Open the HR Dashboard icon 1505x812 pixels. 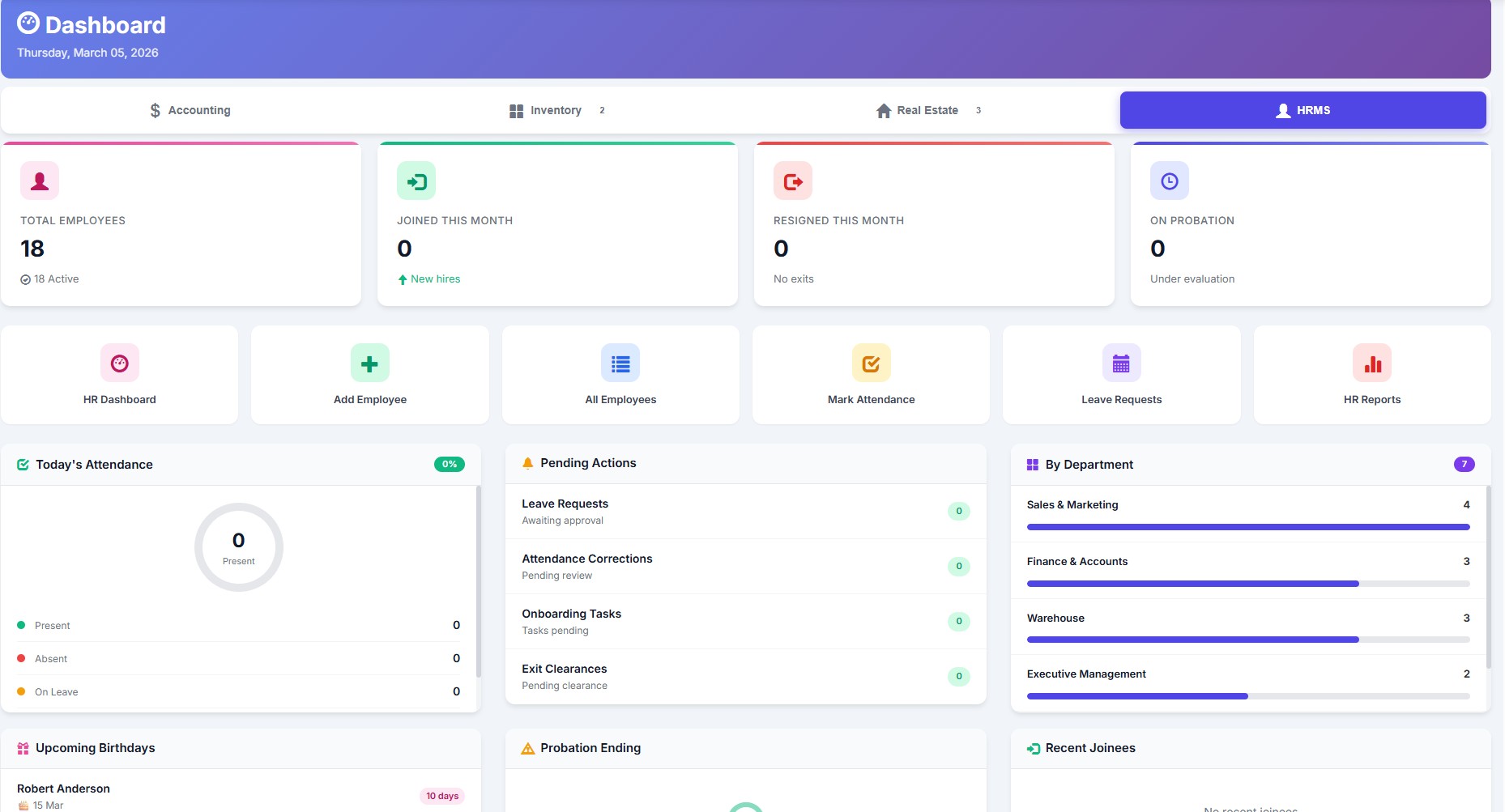(x=119, y=363)
